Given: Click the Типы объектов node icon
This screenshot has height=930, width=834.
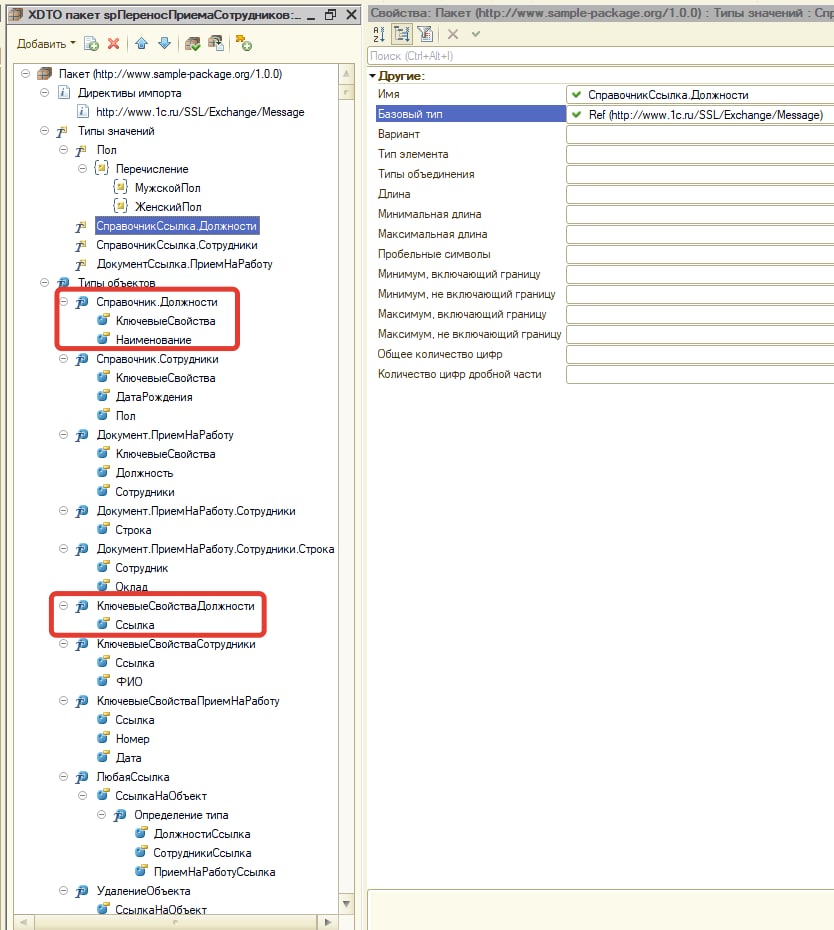Looking at the screenshot, I should point(63,283).
